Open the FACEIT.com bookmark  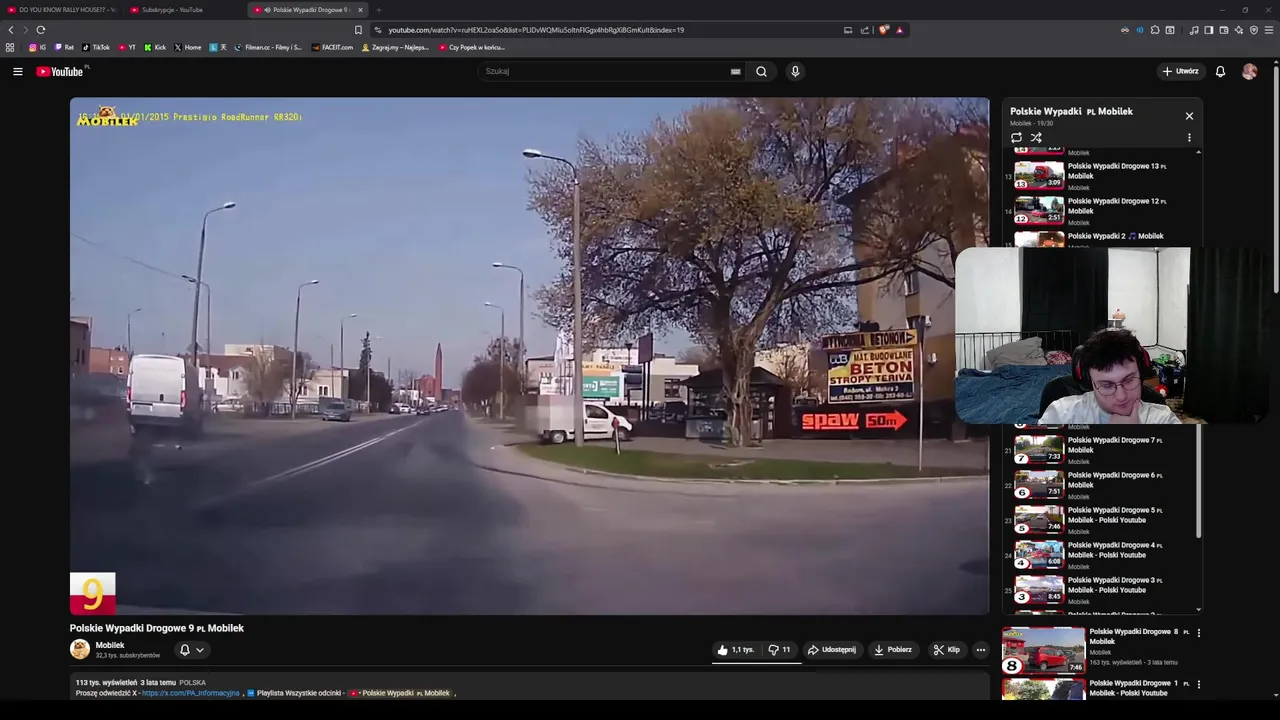pos(333,47)
